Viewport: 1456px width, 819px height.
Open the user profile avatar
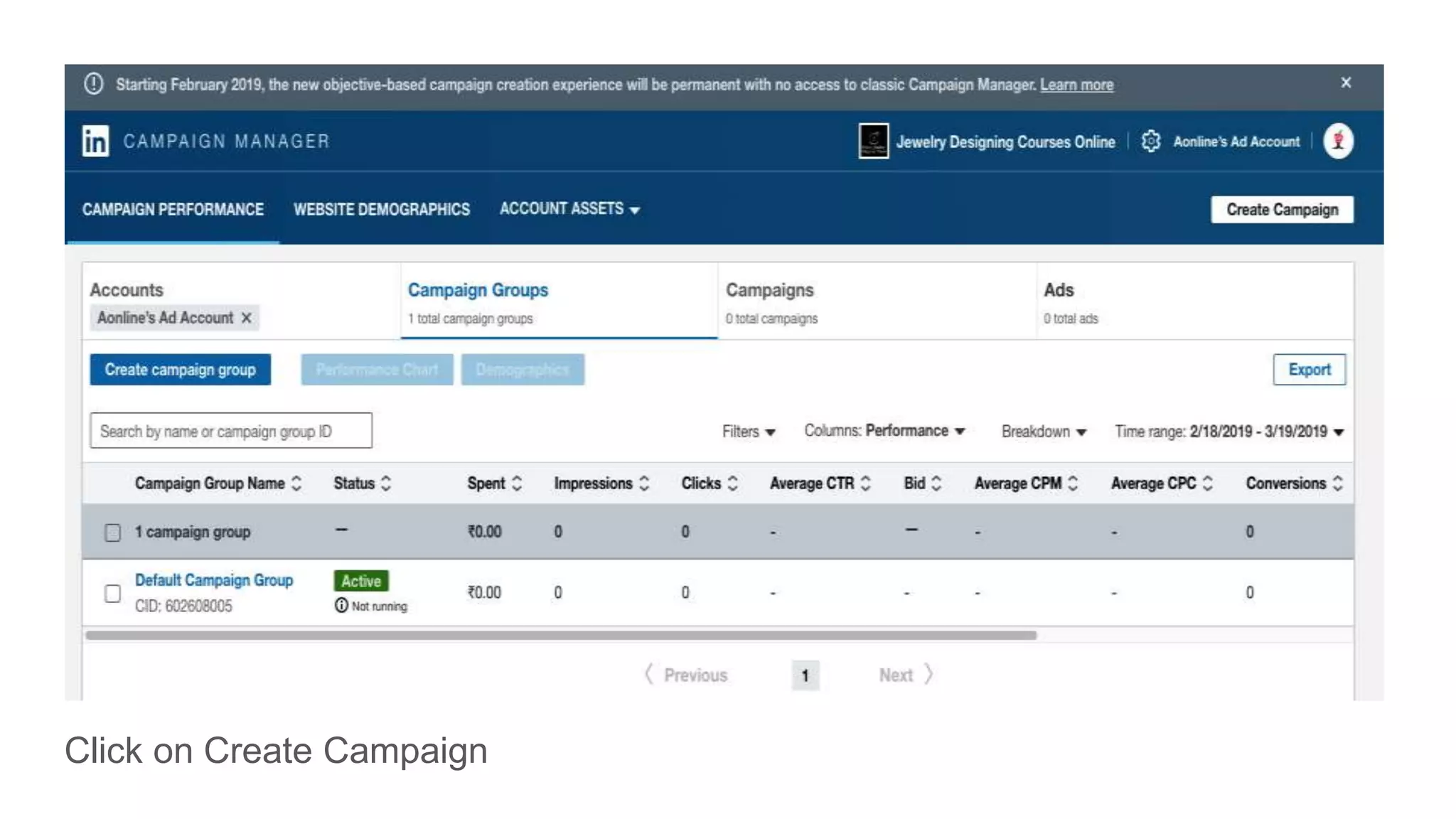pyautogui.click(x=1338, y=141)
